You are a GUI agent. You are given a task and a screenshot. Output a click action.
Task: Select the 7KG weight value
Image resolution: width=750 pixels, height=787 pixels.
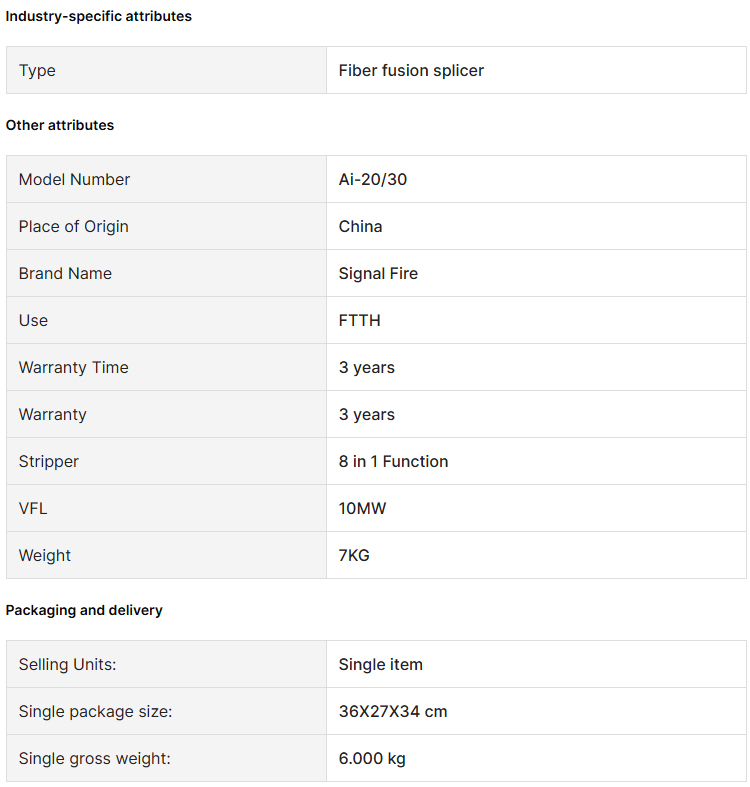(354, 555)
